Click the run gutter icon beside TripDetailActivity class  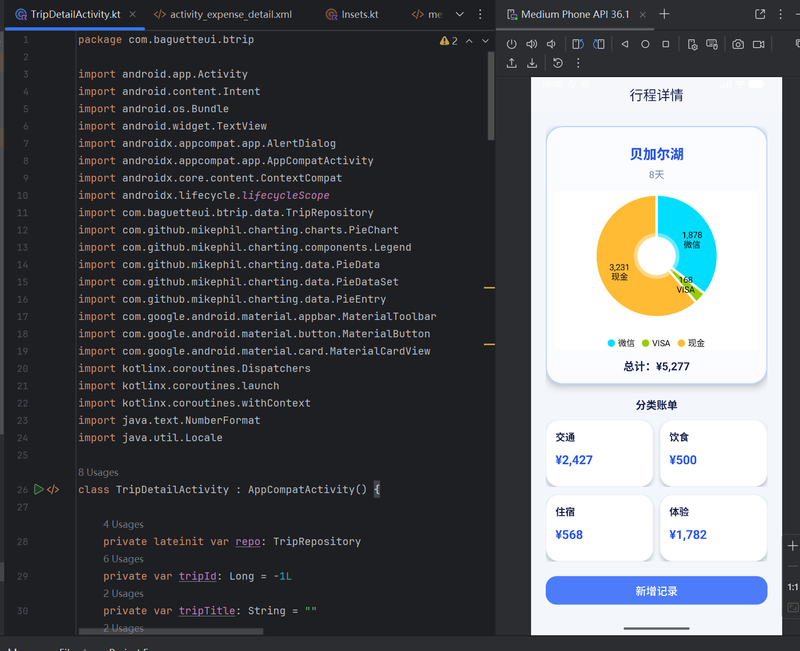pos(39,490)
